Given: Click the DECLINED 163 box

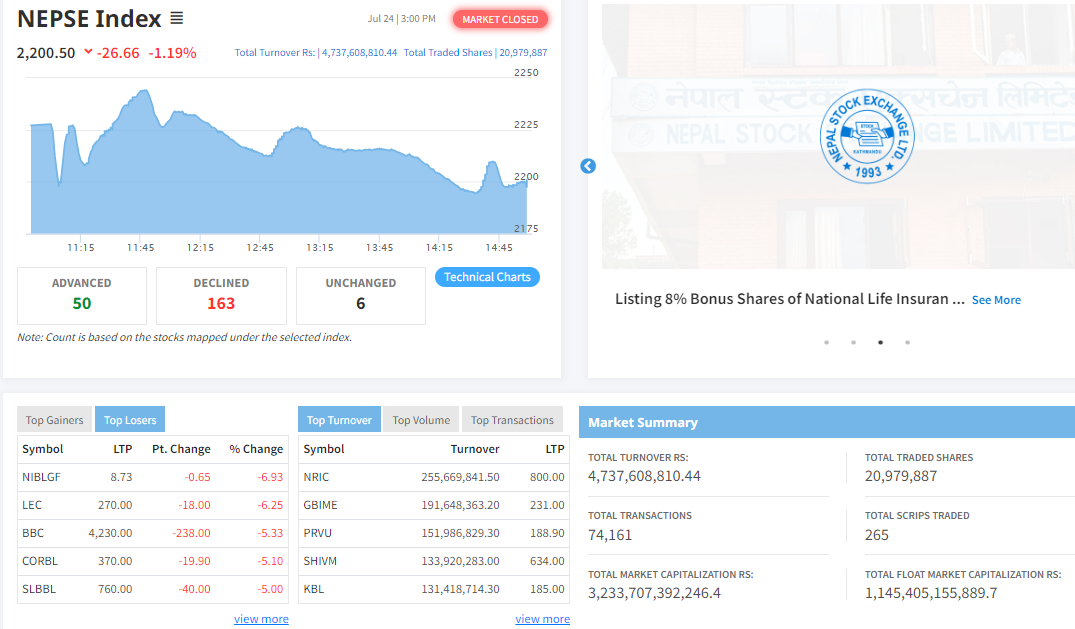Looking at the screenshot, I should point(221,296).
